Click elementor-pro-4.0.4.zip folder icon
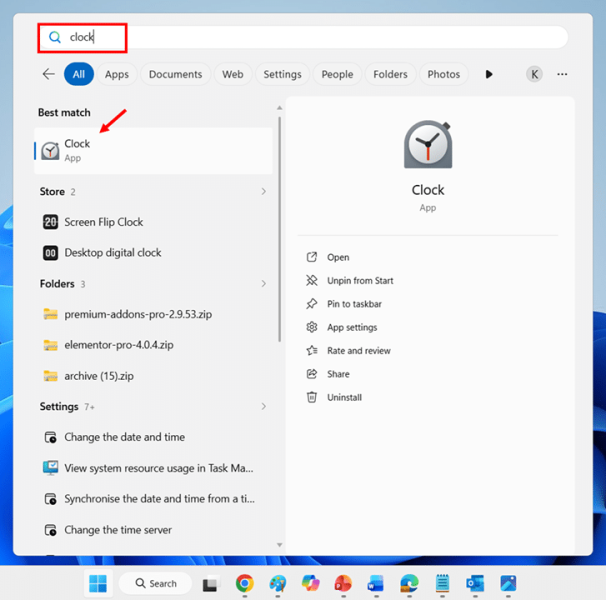This screenshot has height=600, width=606. (x=50, y=345)
